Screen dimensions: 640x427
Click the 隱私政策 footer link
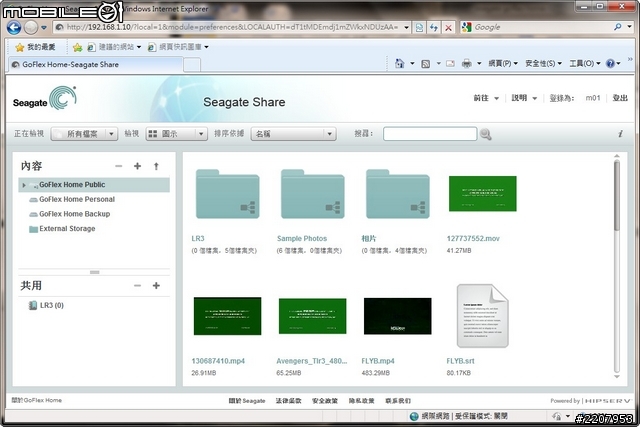point(362,401)
